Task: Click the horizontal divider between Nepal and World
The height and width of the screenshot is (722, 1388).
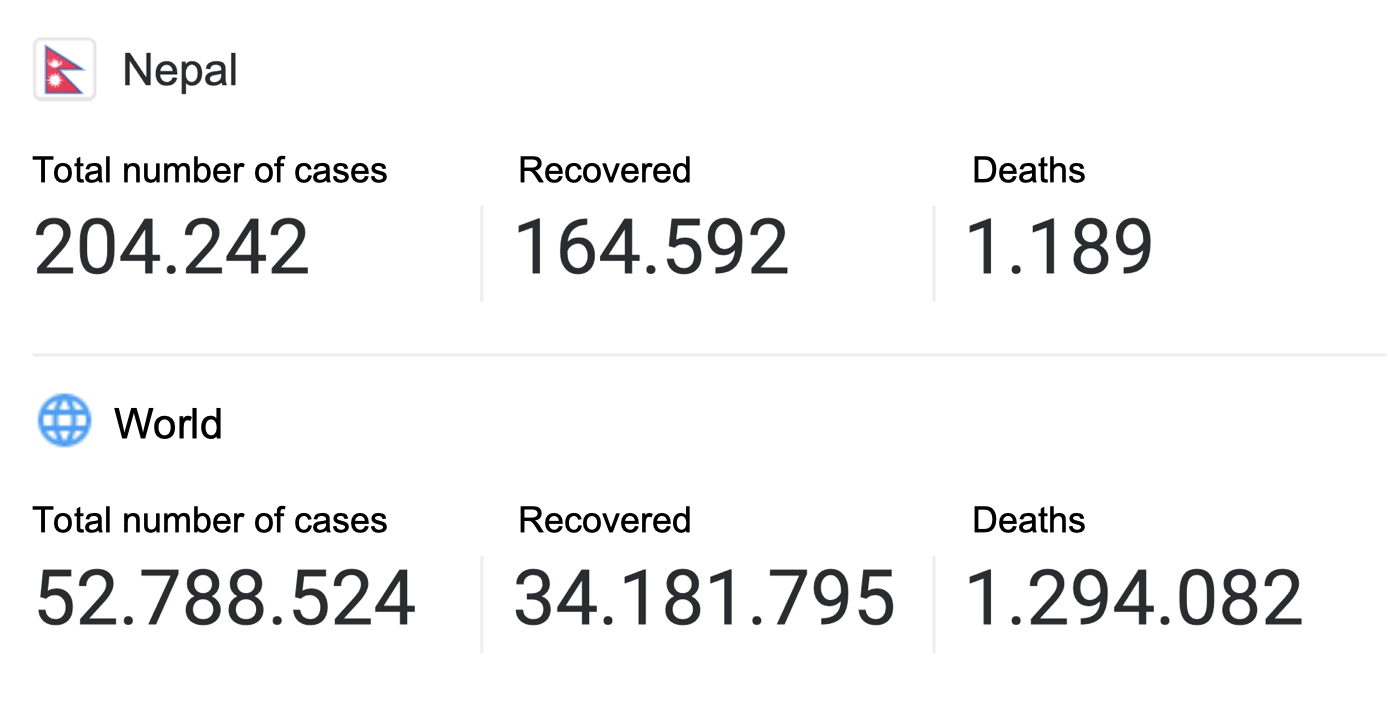Action: [x=709, y=354]
